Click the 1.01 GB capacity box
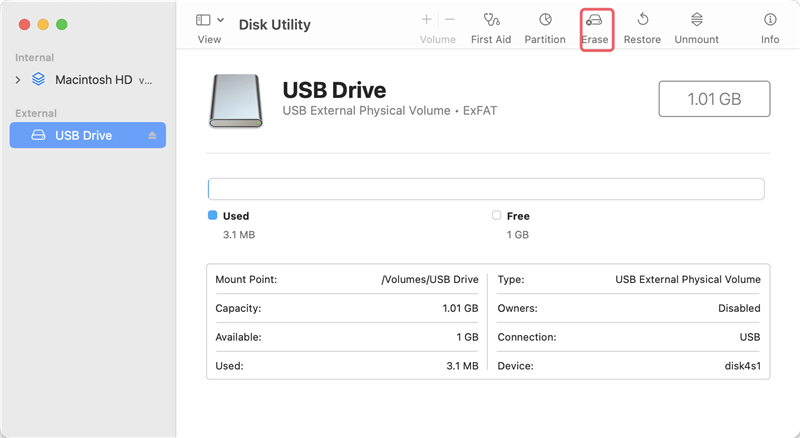This screenshot has width=800, height=438. [x=714, y=99]
